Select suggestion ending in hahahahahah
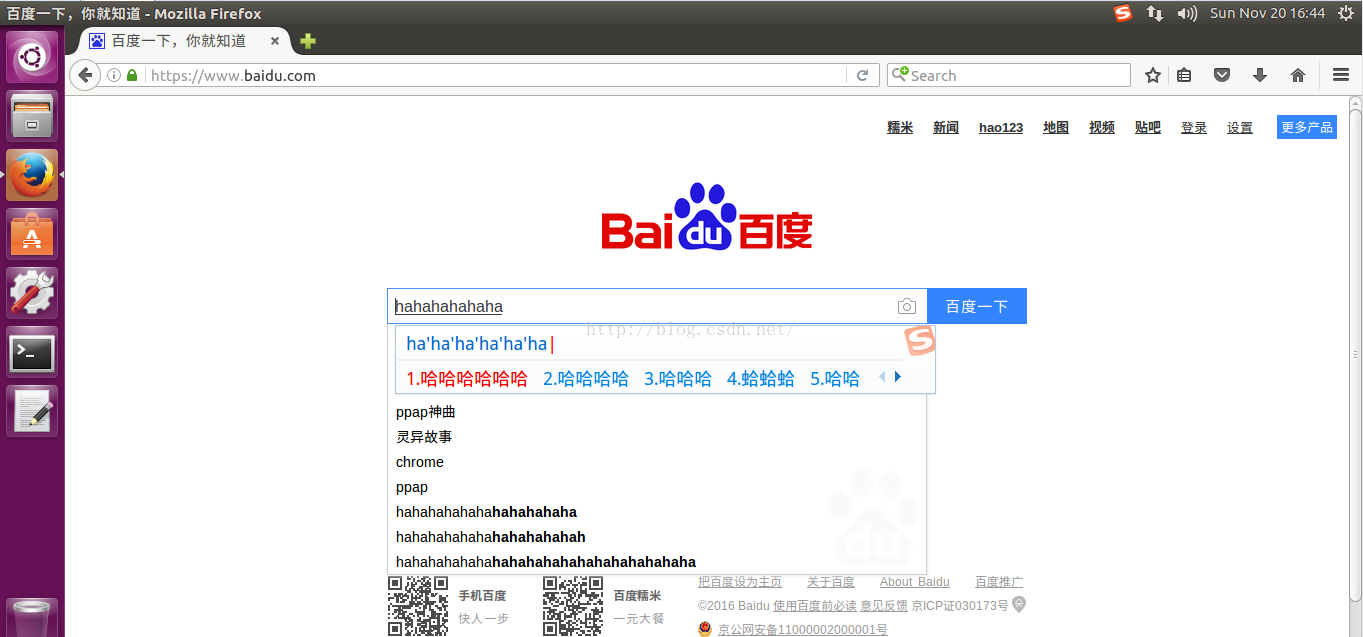Image resolution: width=1363 pixels, height=637 pixels. (x=657, y=537)
